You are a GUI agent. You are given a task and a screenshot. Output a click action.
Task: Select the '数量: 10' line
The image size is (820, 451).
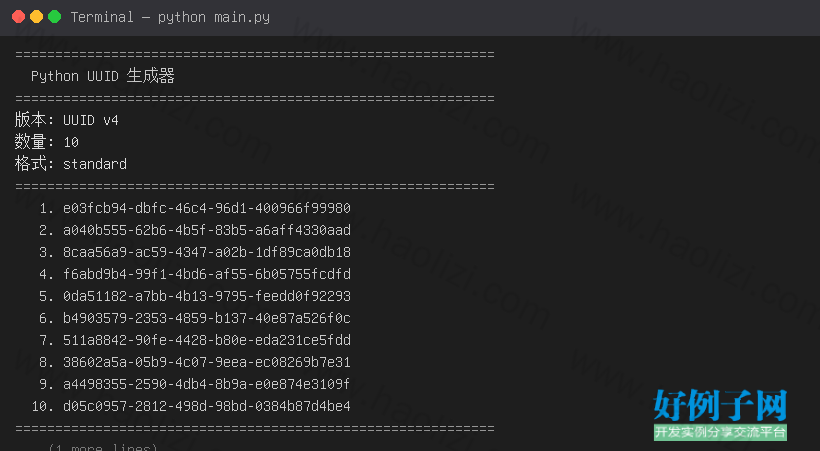[47, 142]
